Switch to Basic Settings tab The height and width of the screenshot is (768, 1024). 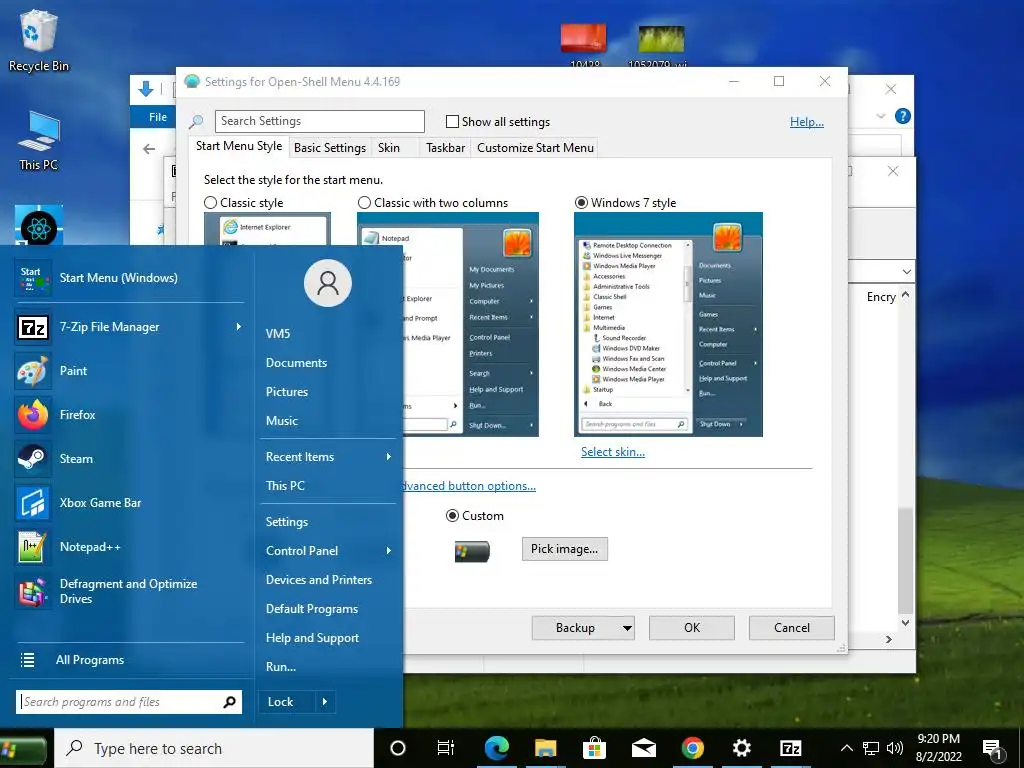(x=330, y=148)
